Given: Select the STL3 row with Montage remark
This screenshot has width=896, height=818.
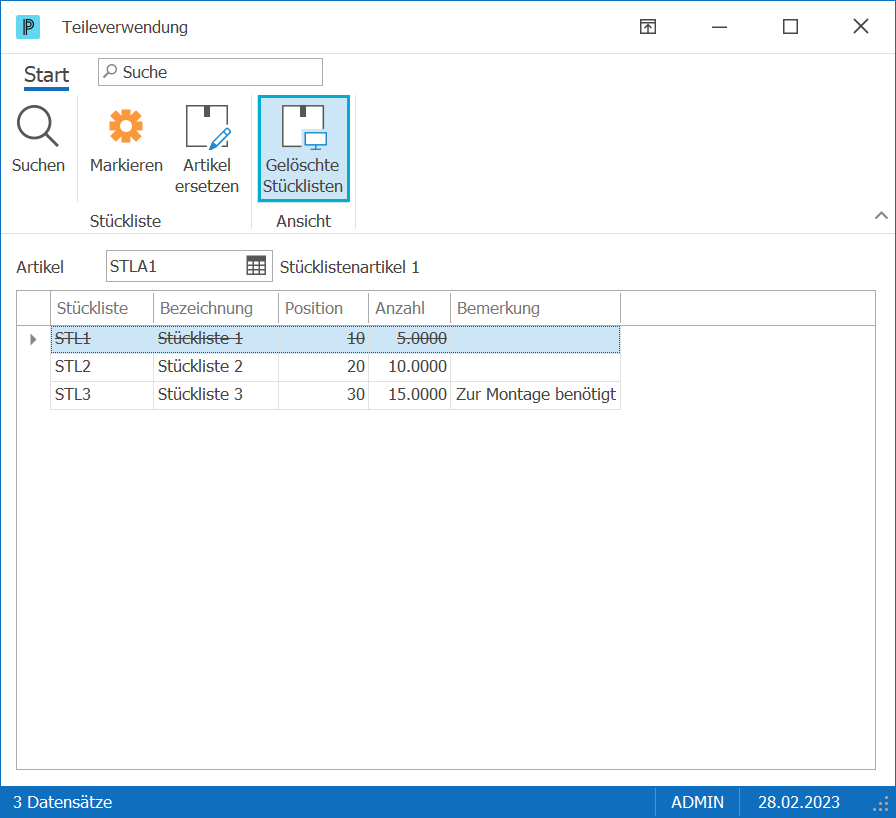Looking at the screenshot, I should (335, 395).
